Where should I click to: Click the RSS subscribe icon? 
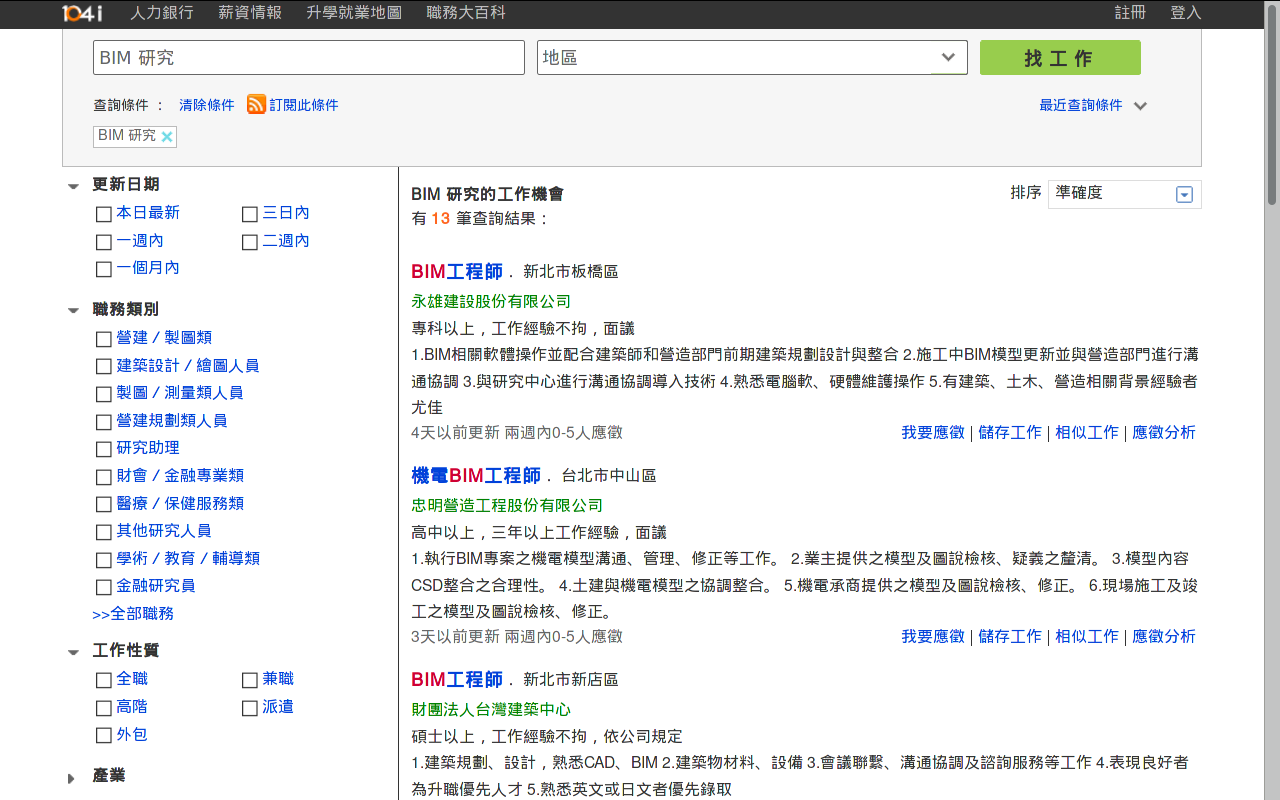[256, 104]
